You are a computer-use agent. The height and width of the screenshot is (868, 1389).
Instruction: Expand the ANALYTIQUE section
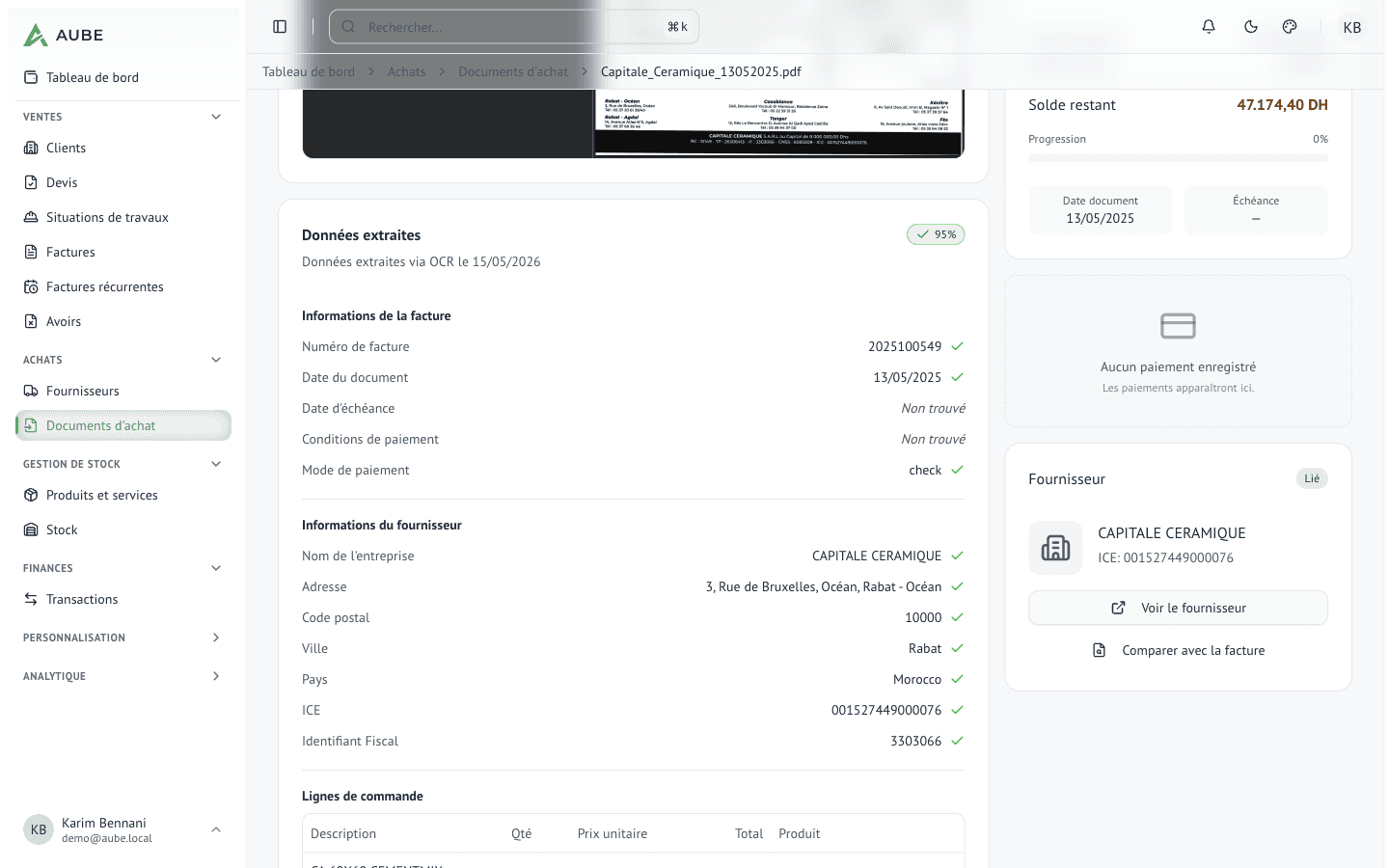216,676
